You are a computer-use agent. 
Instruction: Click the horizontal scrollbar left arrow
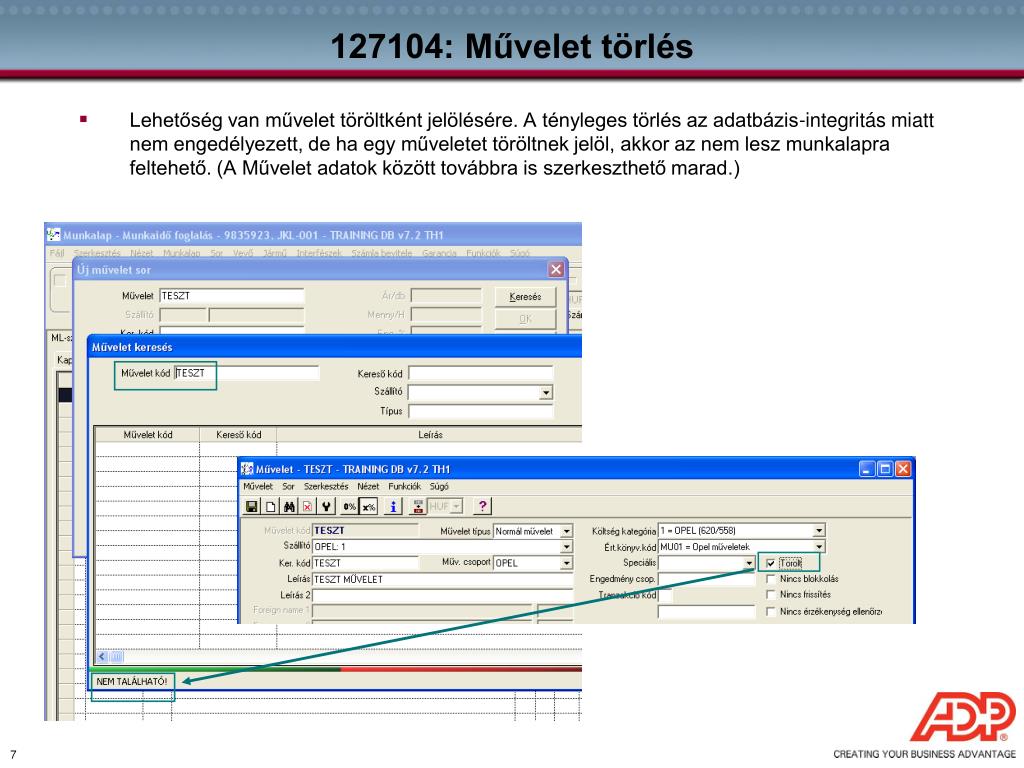tap(102, 657)
